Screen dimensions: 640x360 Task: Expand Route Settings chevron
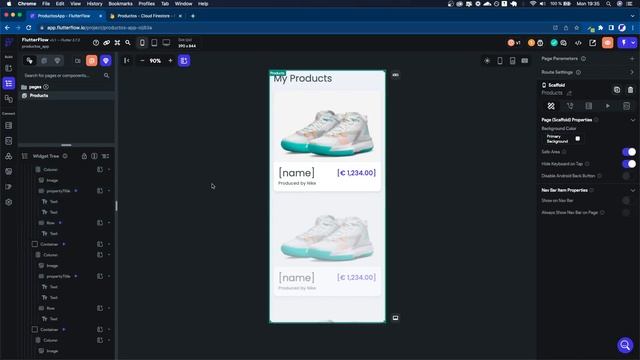[x=632, y=72]
